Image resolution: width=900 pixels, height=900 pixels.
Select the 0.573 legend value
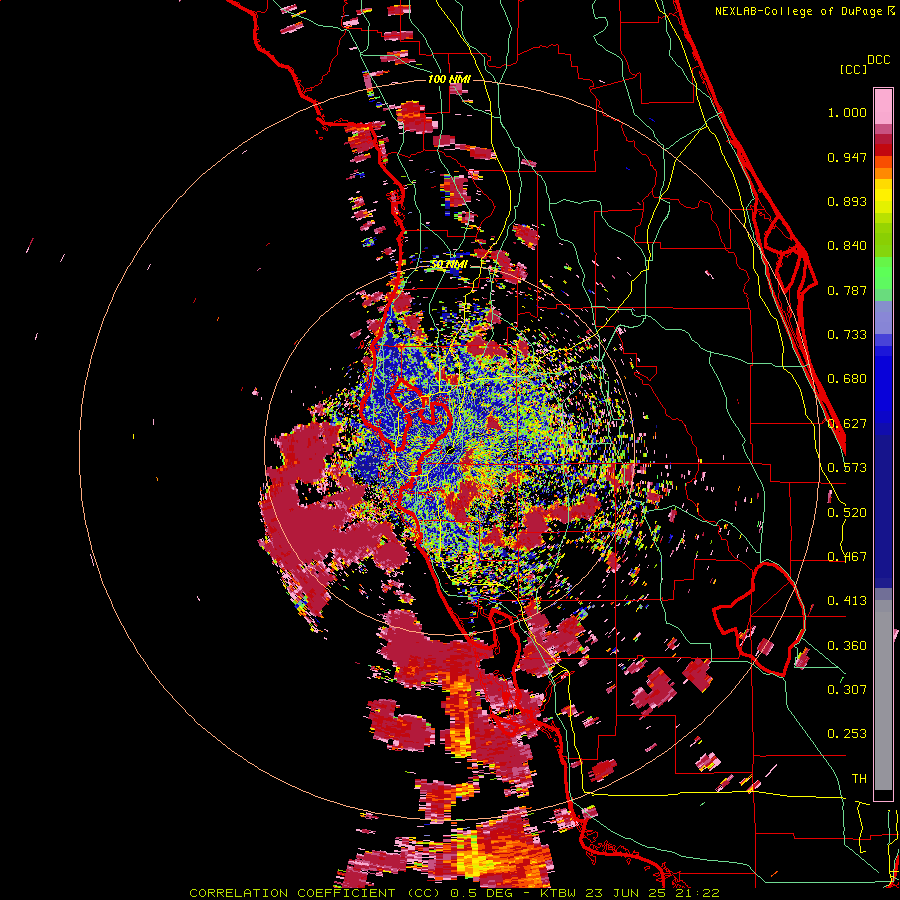[x=847, y=468]
